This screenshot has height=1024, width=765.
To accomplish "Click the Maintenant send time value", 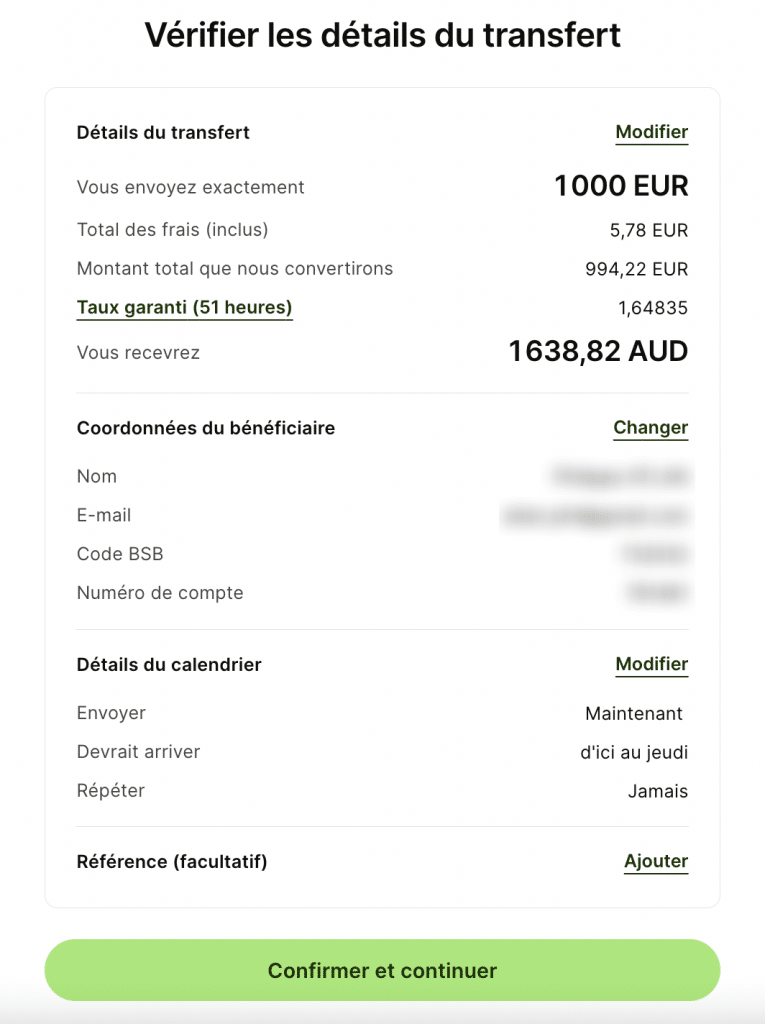I will 634,714.
